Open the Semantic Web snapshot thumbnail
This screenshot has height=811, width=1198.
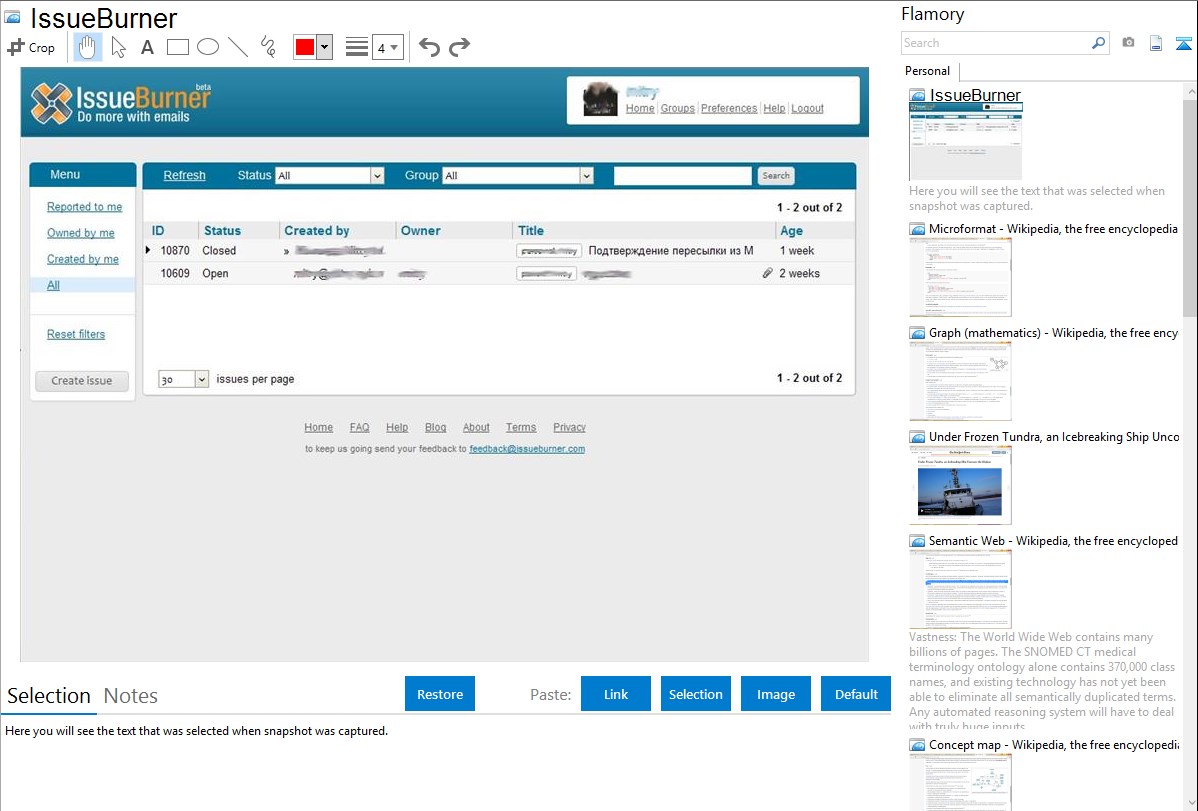tap(960, 589)
